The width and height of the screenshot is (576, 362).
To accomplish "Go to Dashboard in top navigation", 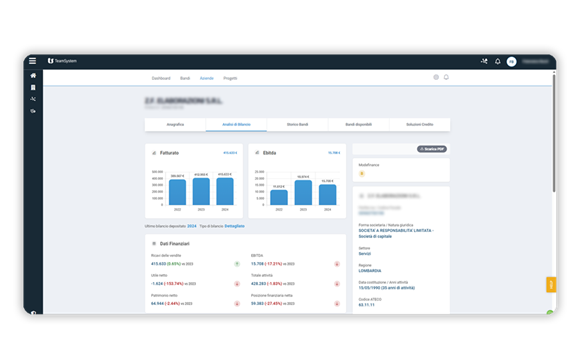I will coord(161,78).
